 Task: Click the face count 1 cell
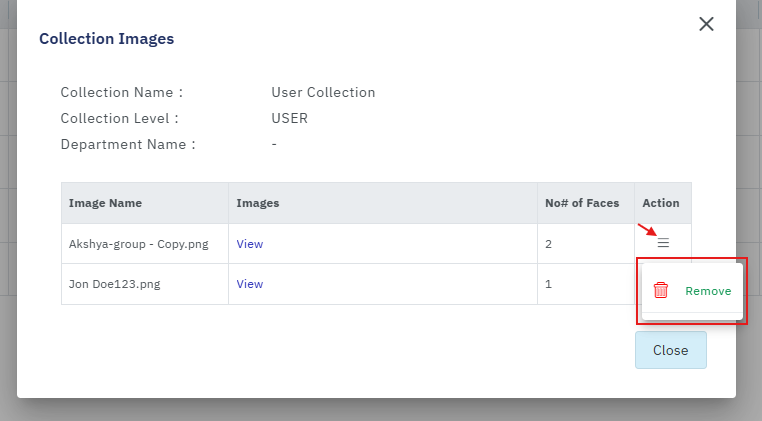pos(549,284)
